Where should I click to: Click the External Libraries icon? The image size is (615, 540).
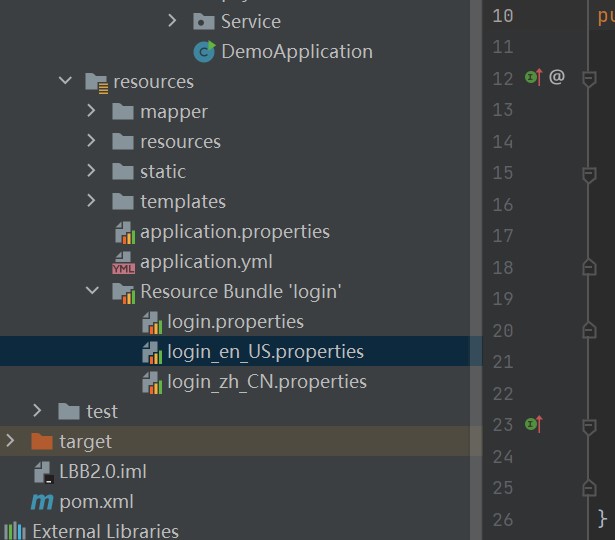(x=15, y=531)
